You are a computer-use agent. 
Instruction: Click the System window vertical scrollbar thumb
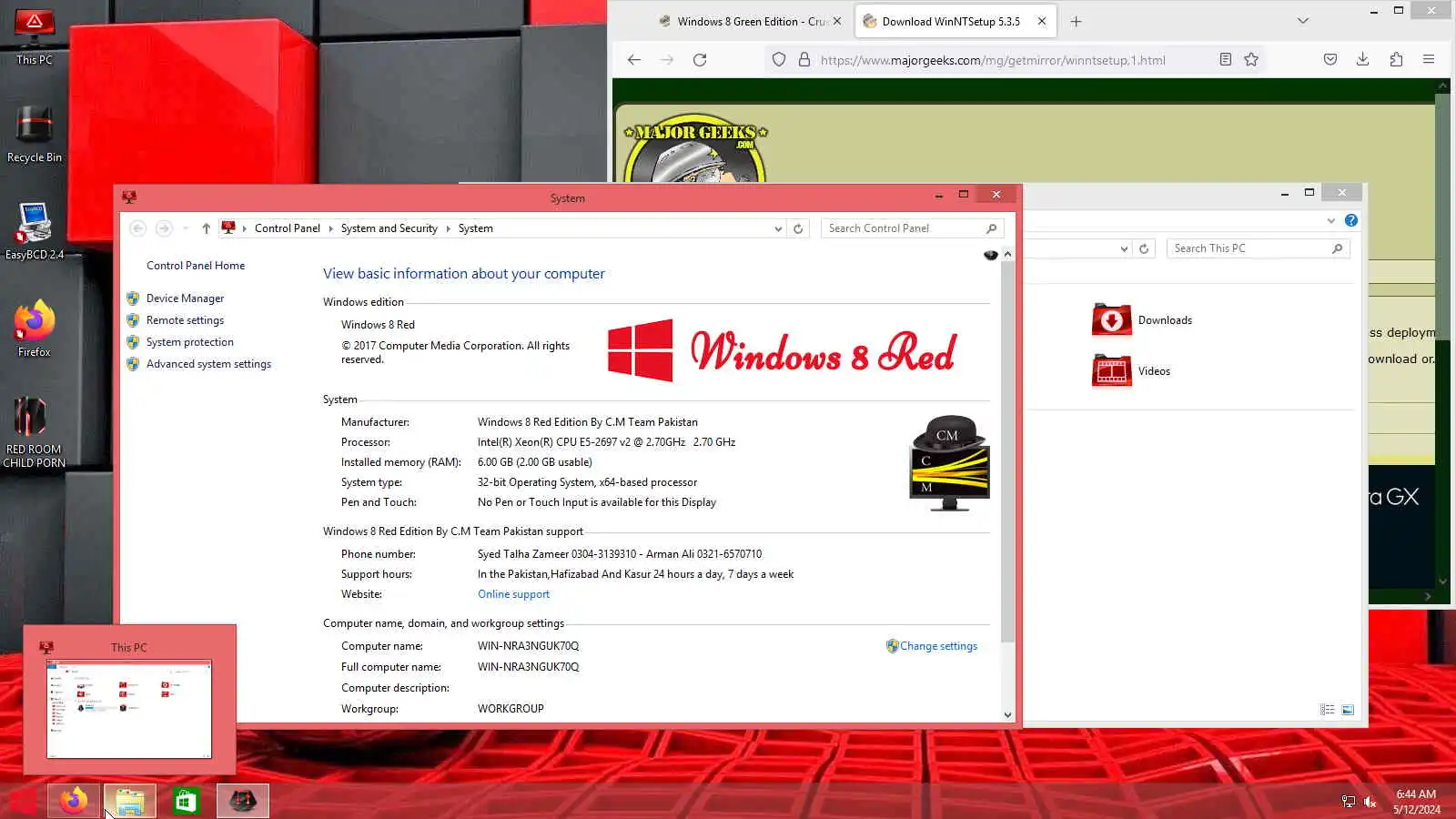tap(1007, 452)
